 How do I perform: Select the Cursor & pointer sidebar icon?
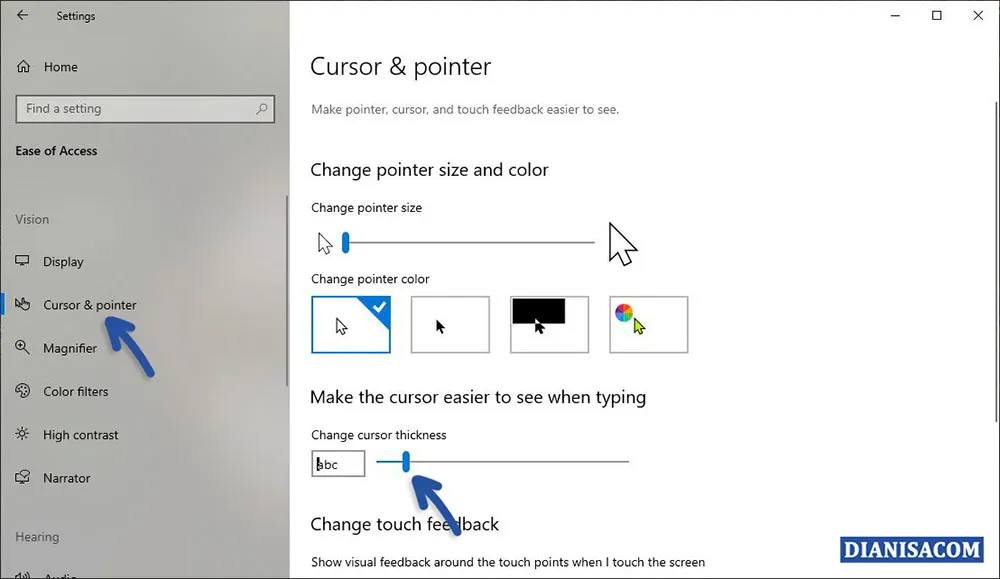(22, 305)
